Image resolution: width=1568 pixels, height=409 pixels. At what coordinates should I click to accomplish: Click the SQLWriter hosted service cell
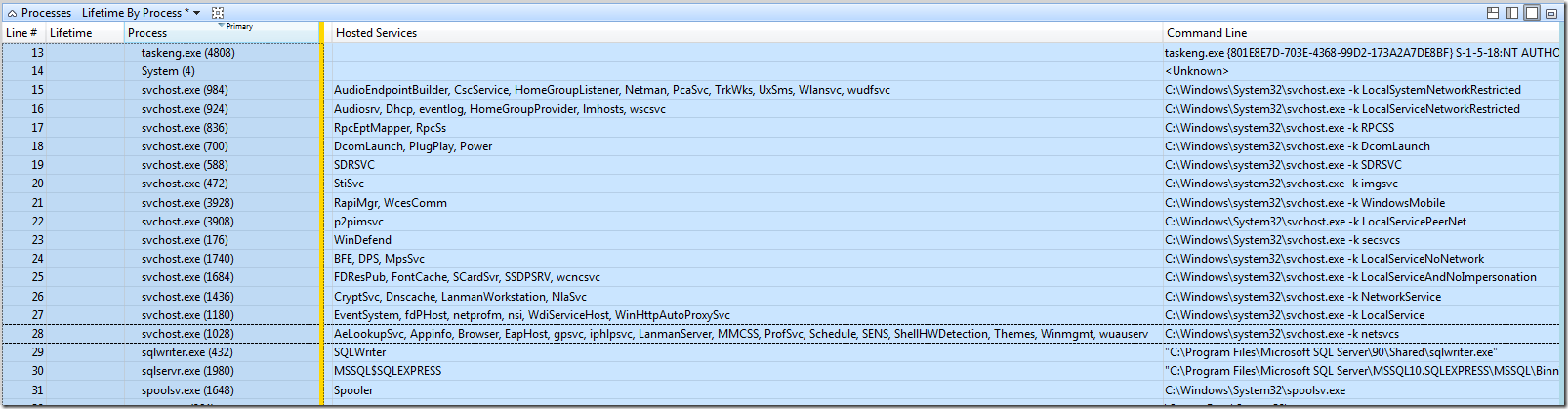pyautogui.click(x=359, y=352)
